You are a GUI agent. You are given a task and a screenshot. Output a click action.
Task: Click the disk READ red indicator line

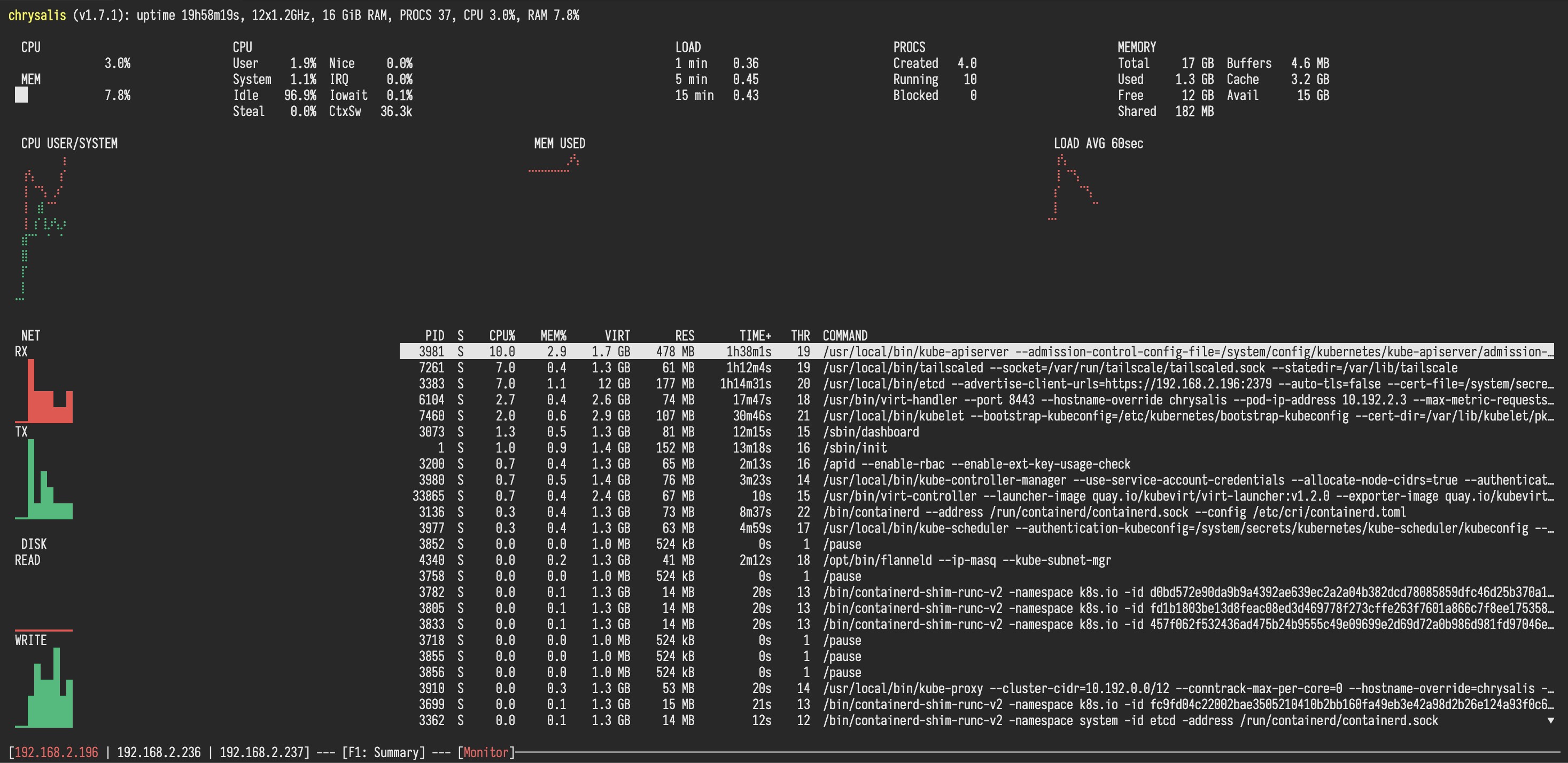click(44, 630)
